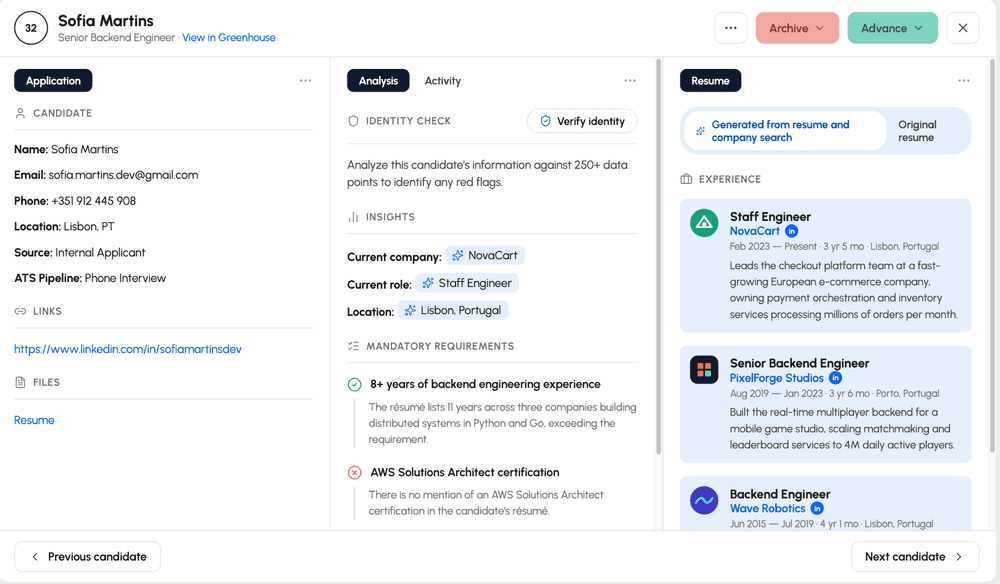Click the Staff Engineer current role chip

(x=467, y=283)
